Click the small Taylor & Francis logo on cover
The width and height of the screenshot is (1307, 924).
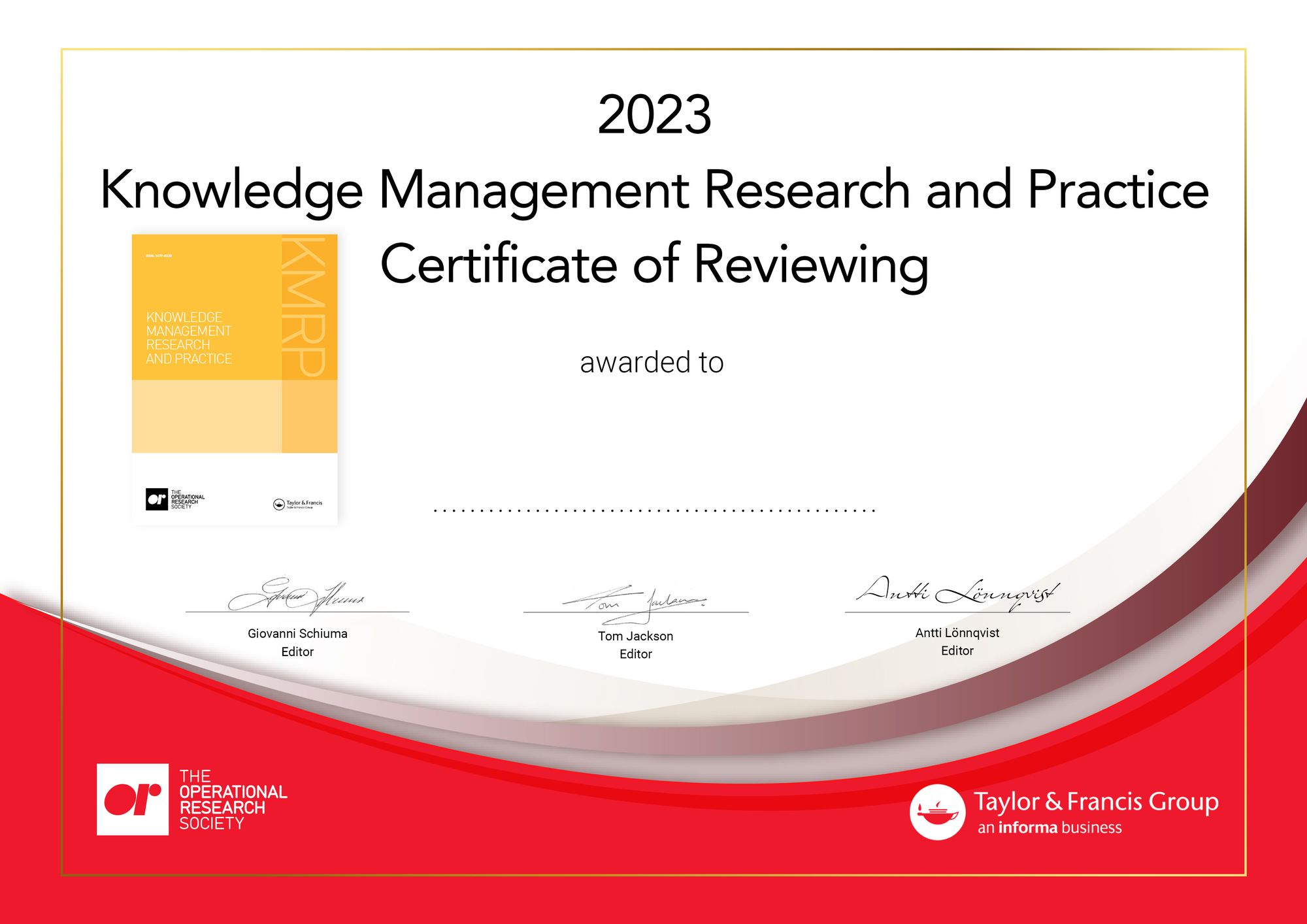[x=297, y=504]
